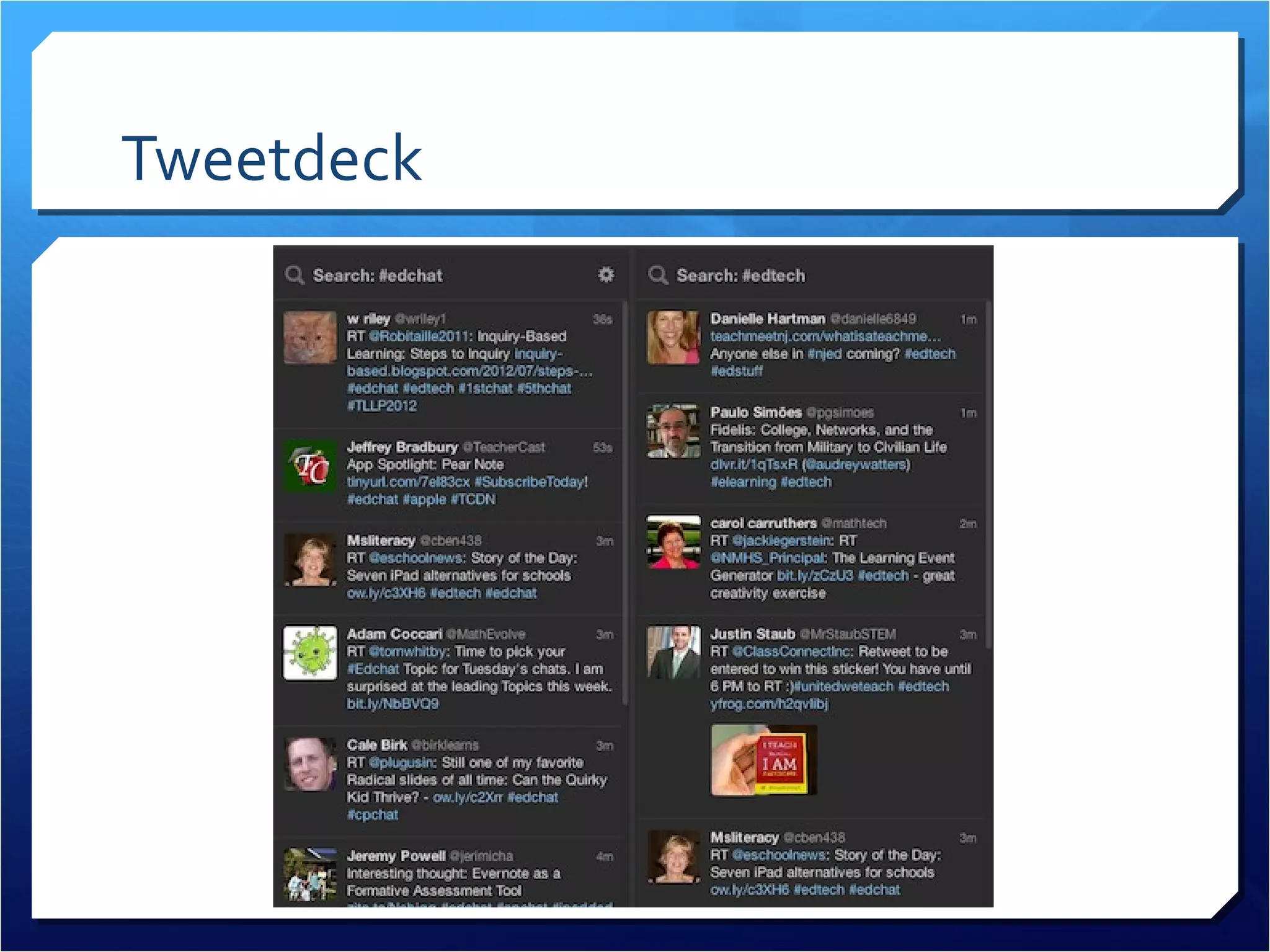Open carol carruthers' profile avatar

click(x=673, y=542)
